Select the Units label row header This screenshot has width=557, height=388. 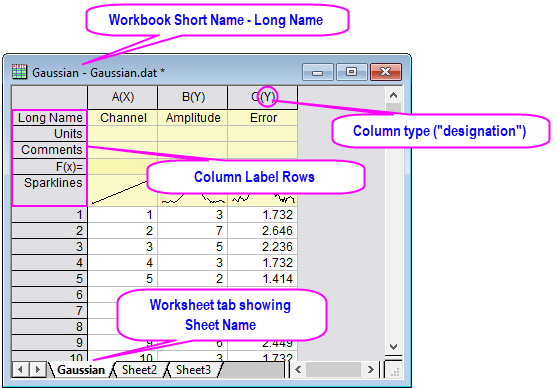49,134
